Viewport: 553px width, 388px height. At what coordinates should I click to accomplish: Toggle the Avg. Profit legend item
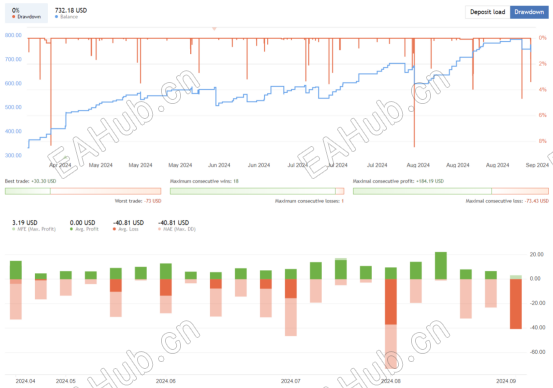click(x=84, y=229)
